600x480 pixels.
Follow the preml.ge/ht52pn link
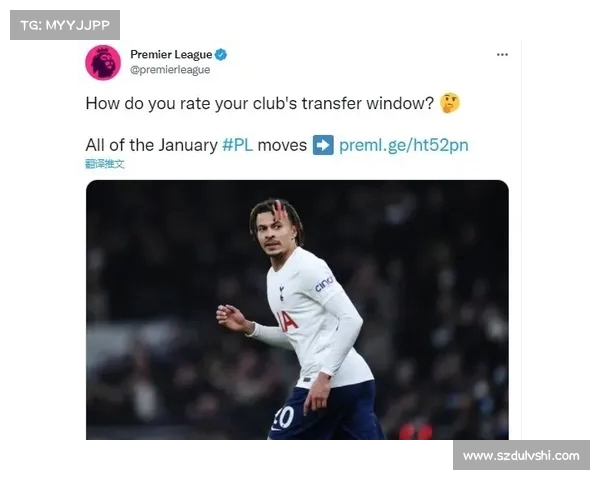[x=404, y=145]
